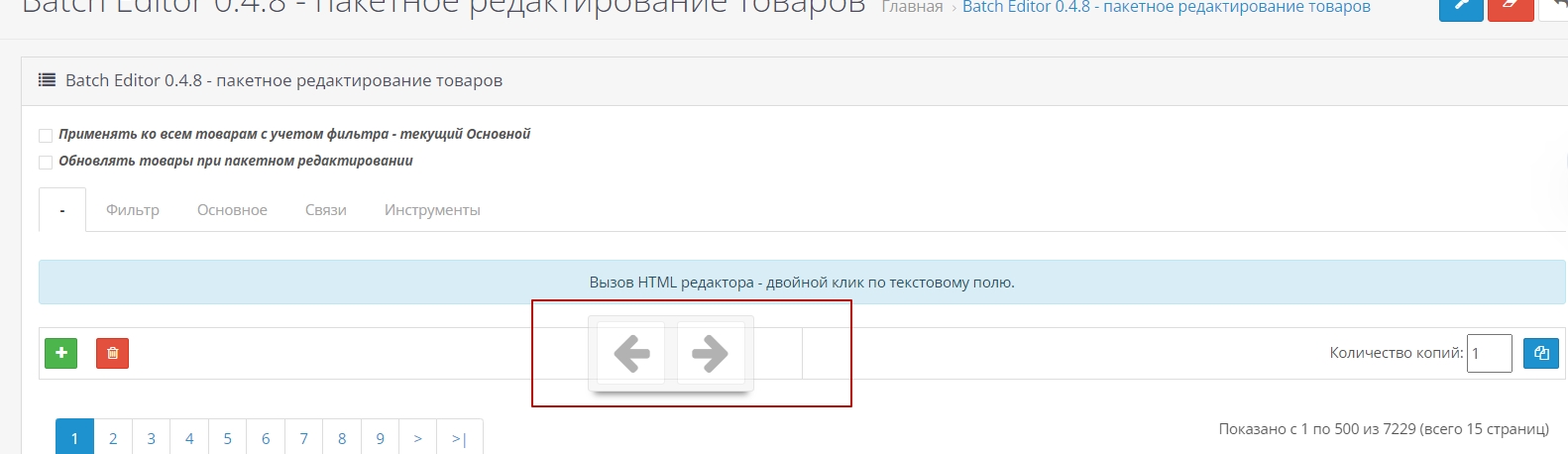Click the Batch Editor breadcrumb link
The height and width of the screenshot is (454, 1568).
(x=1166, y=8)
